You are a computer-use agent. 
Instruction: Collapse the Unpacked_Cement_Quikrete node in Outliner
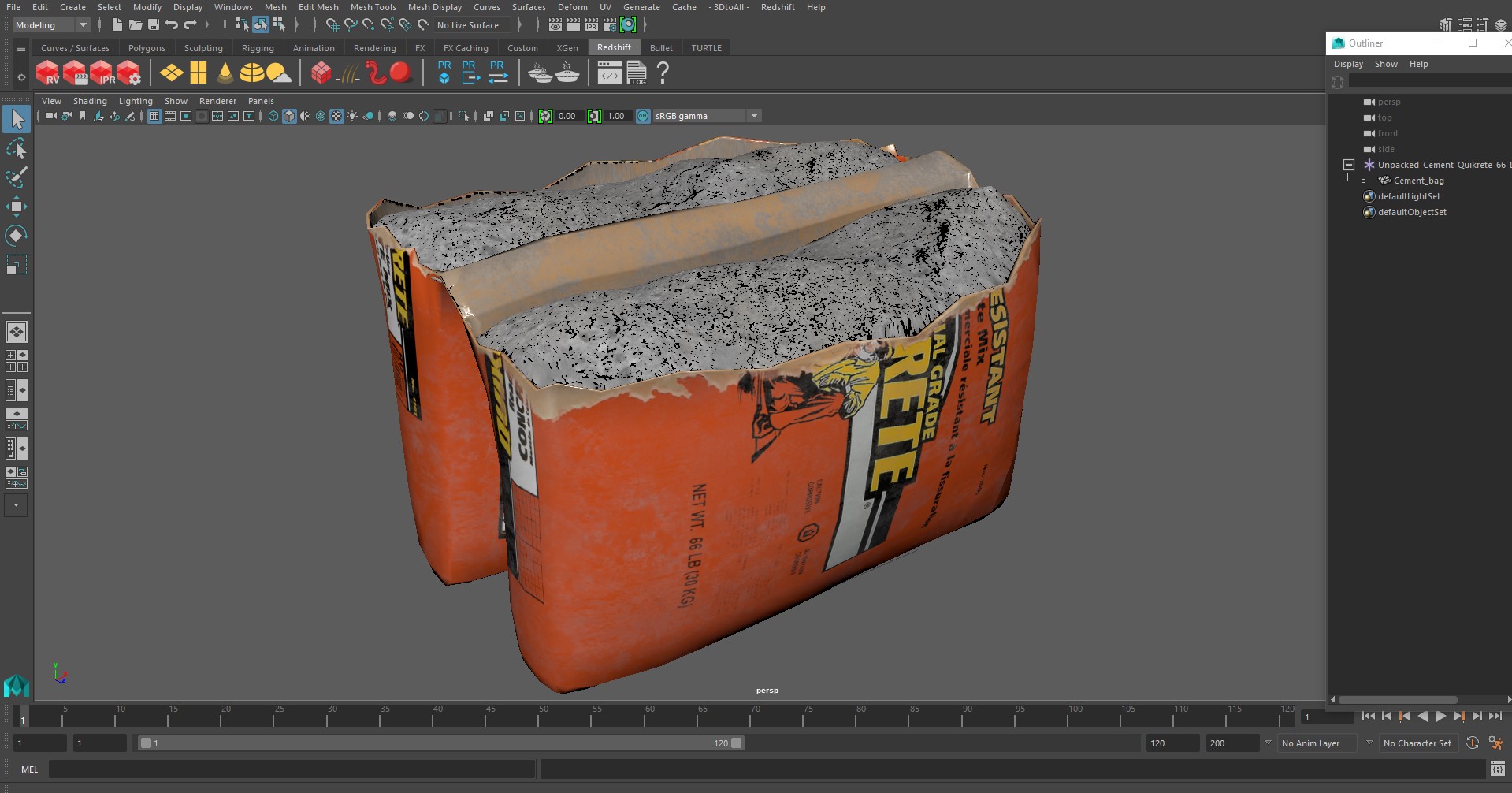pos(1349,165)
